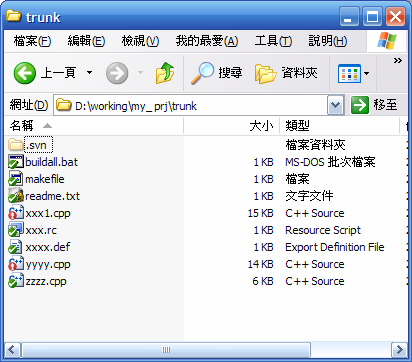Maximize the trunk window
Image resolution: width=412 pixels, height=362 pixels.
(372, 16)
